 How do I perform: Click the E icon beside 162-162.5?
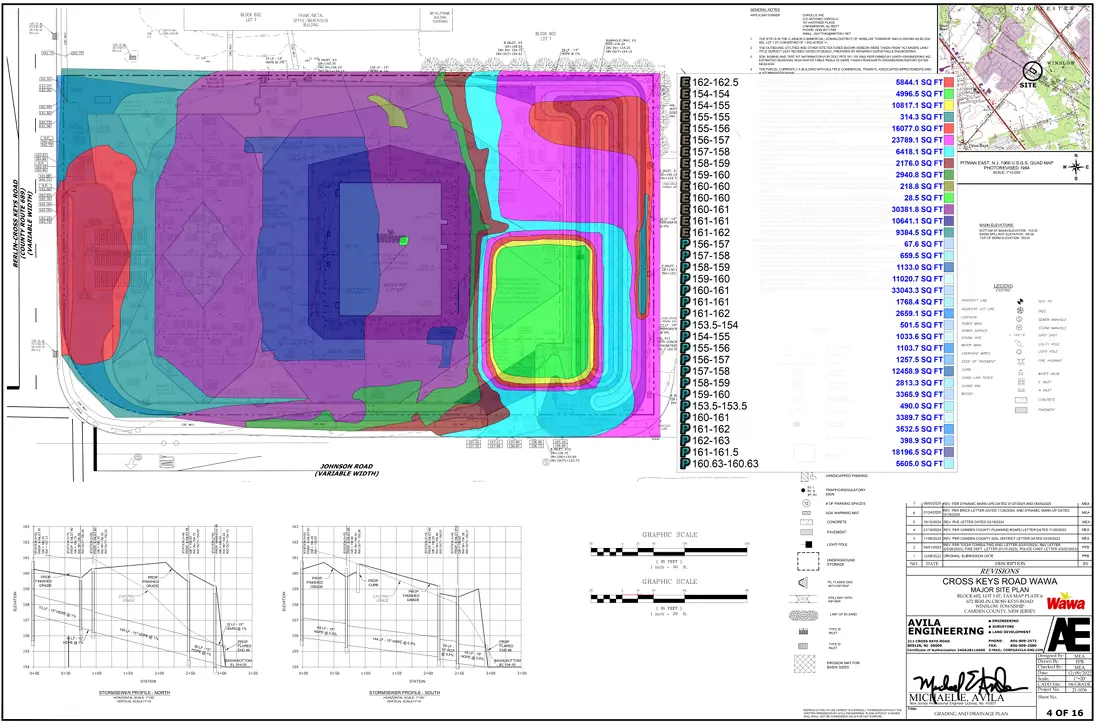point(686,83)
